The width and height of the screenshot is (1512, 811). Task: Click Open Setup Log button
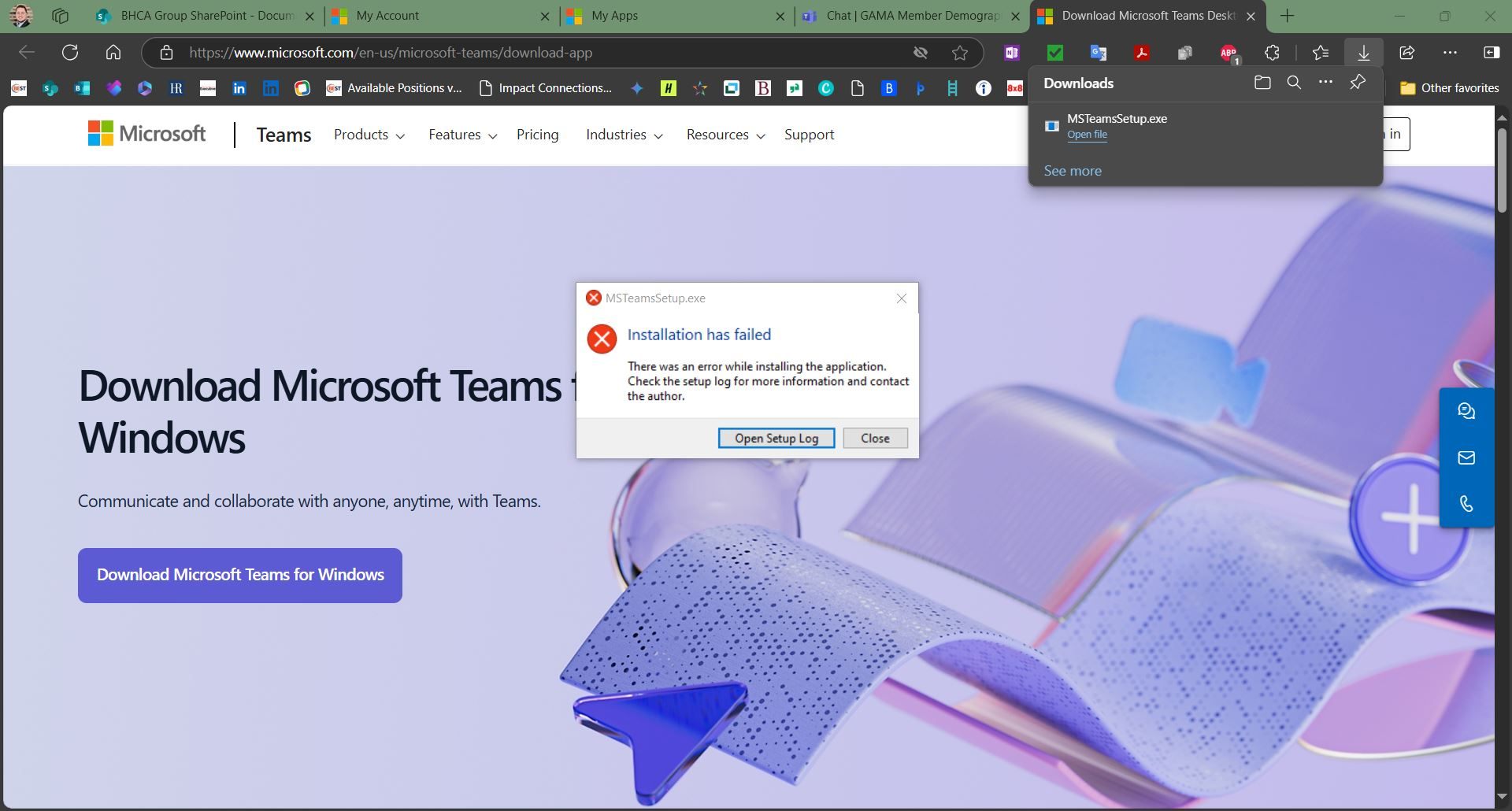[x=776, y=439]
